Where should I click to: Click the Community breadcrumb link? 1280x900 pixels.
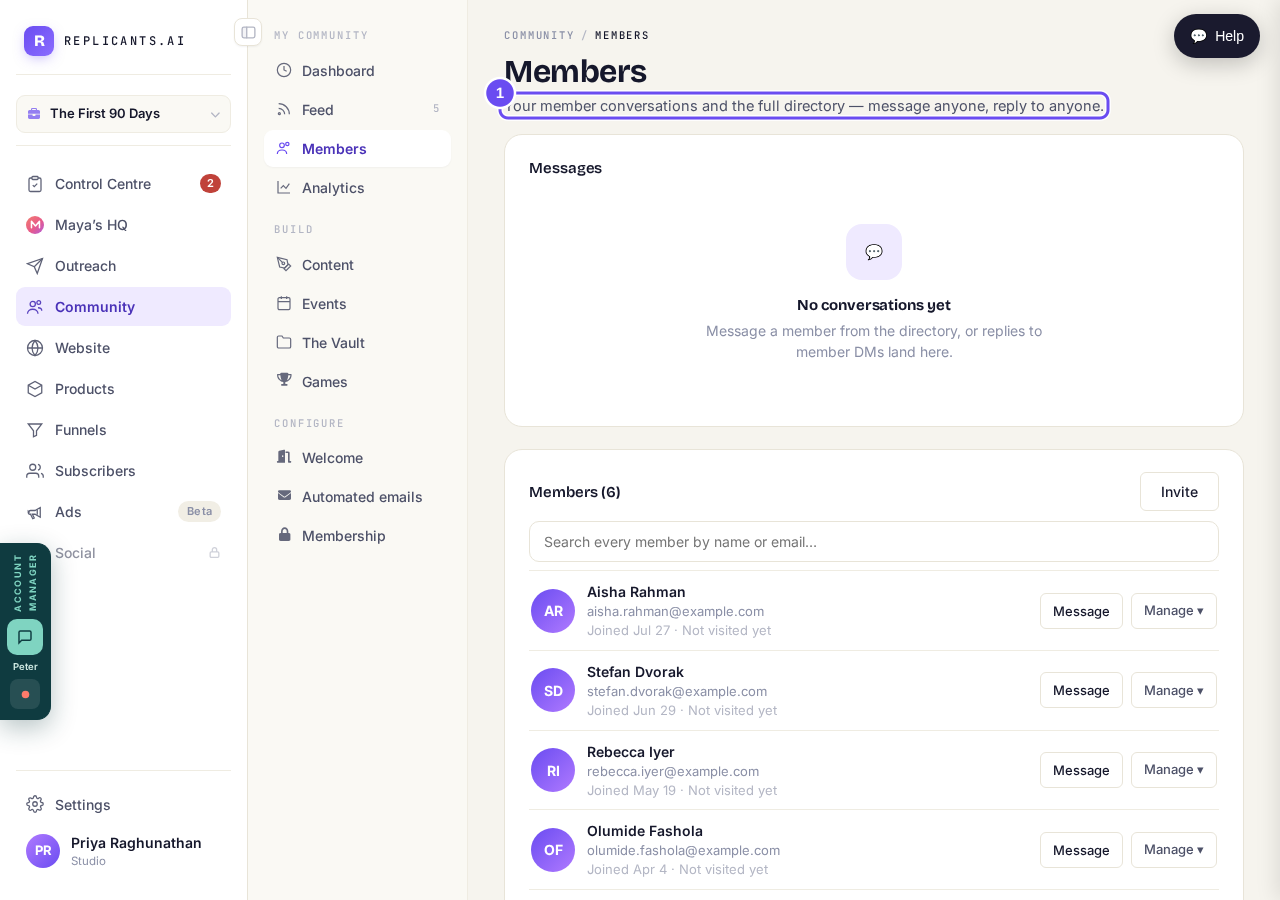click(x=539, y=35)
